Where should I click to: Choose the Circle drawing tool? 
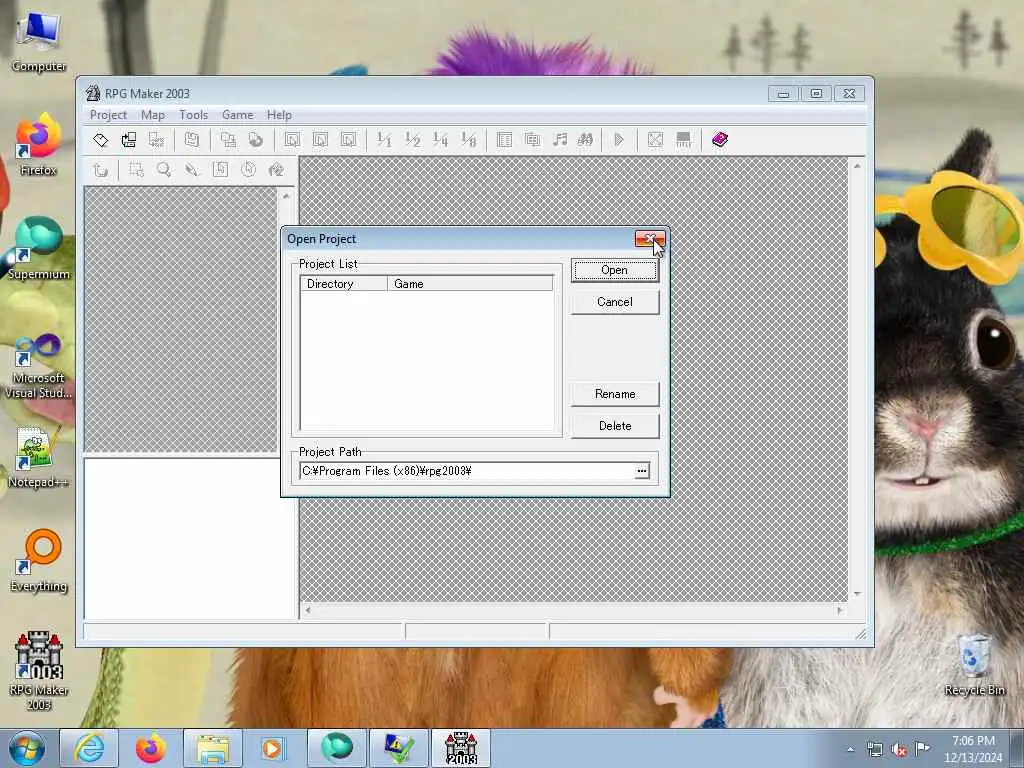[x=248, y=170]
